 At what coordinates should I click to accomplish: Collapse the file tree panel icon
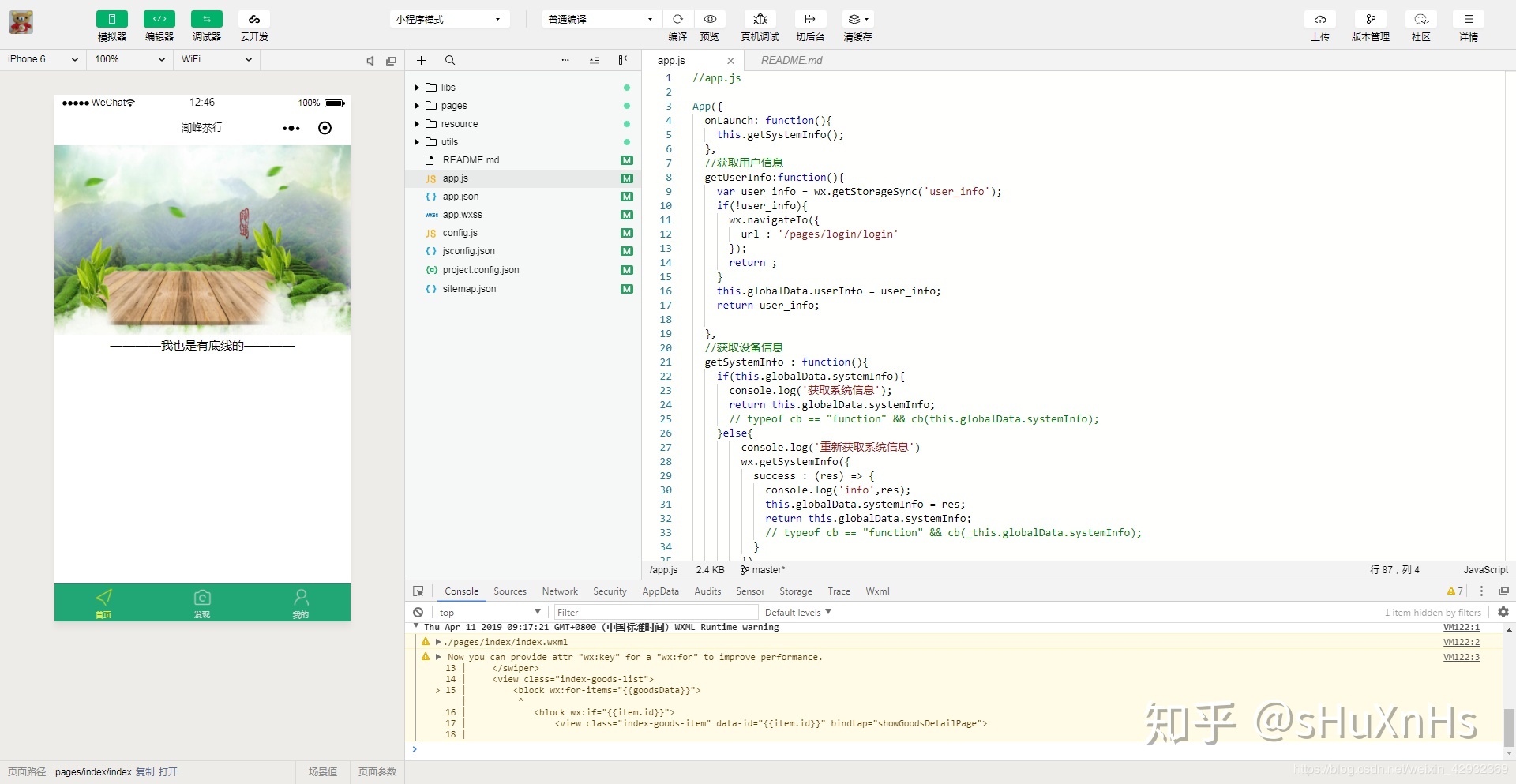point(624,60)
